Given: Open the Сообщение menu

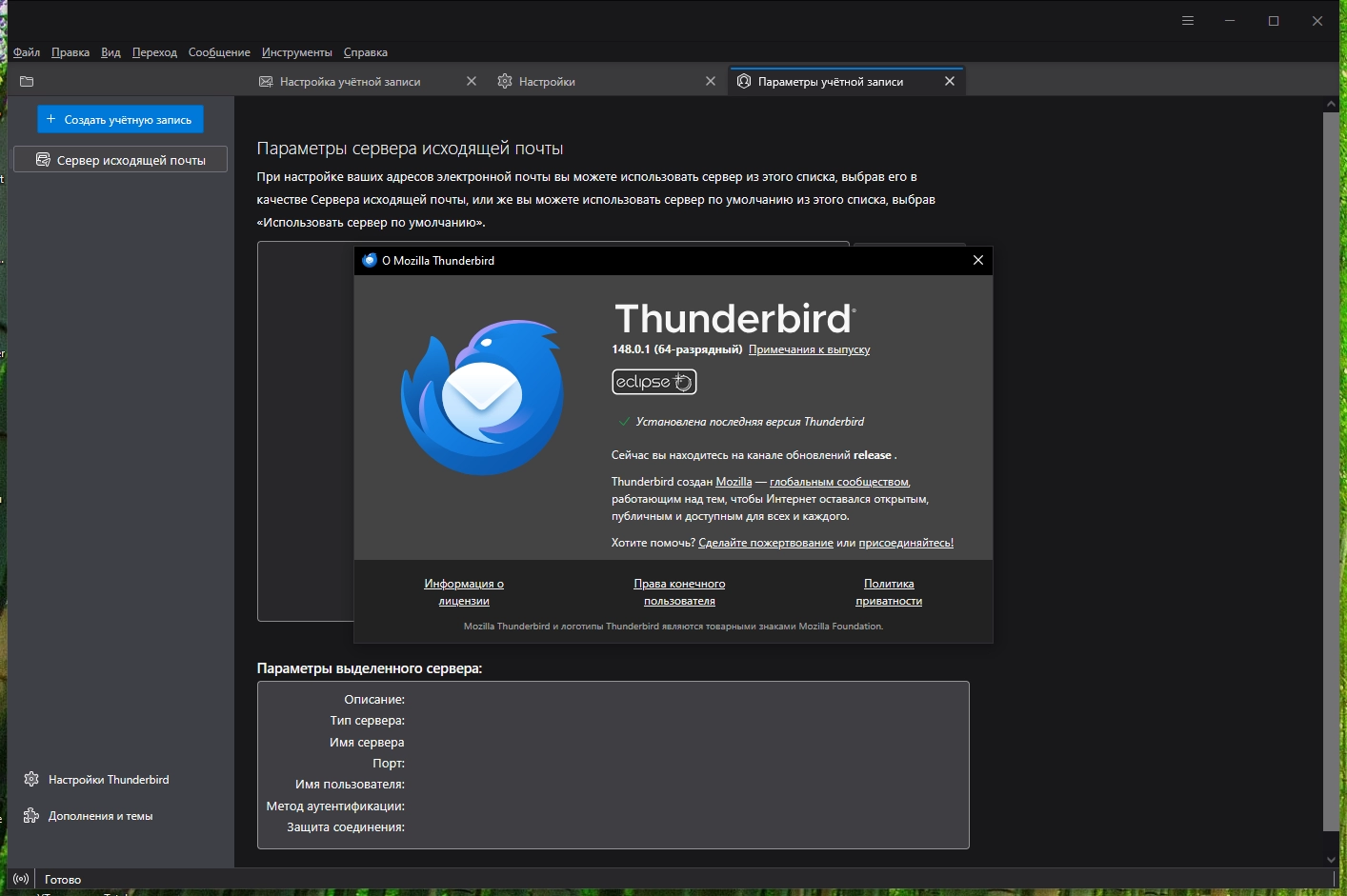Looking at the screenshot, I should [x=219, y=52].
